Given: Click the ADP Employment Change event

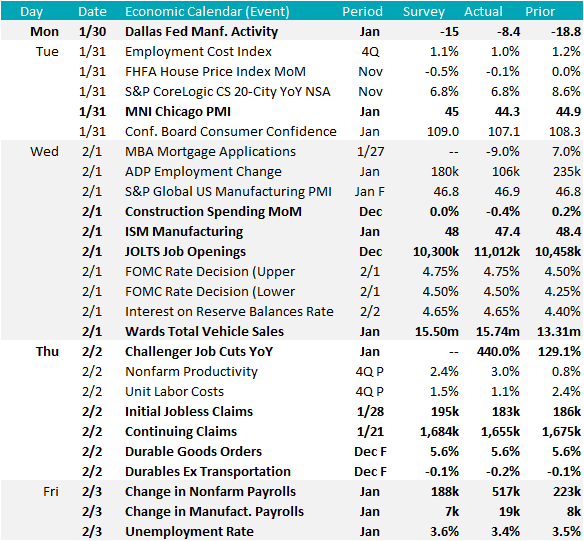Looking at the screenshot, I should tap(203, 172).
